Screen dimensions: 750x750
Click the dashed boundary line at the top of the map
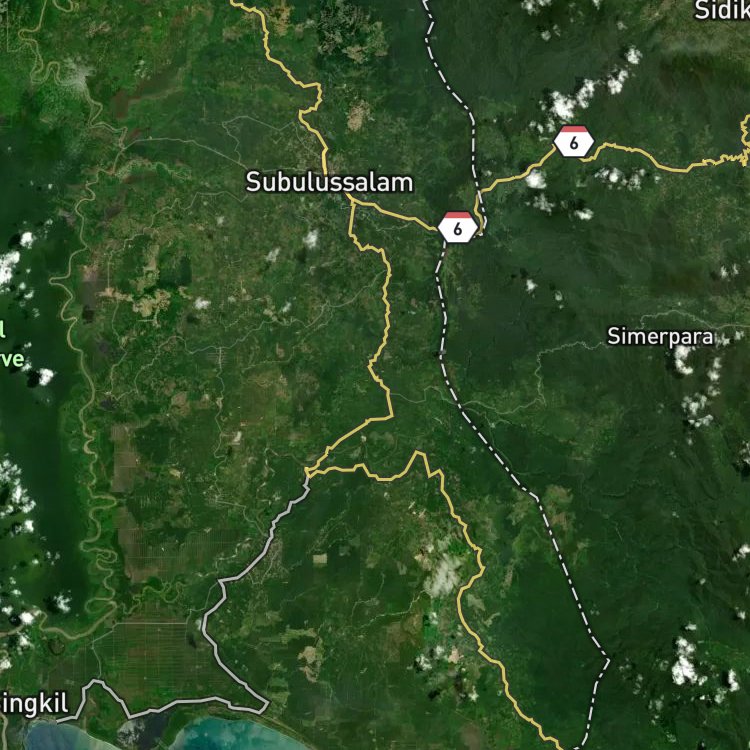(x=429, y=19)
